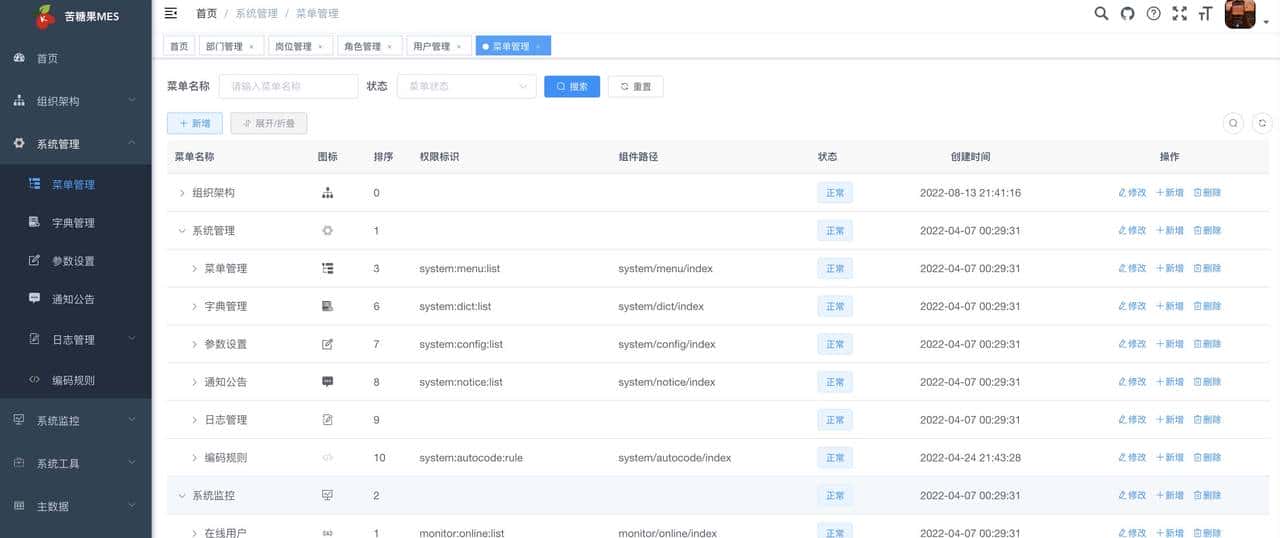1280x538 pixels.
Task: Switch to the 首页 tab
Action: [x=179, y=46]
